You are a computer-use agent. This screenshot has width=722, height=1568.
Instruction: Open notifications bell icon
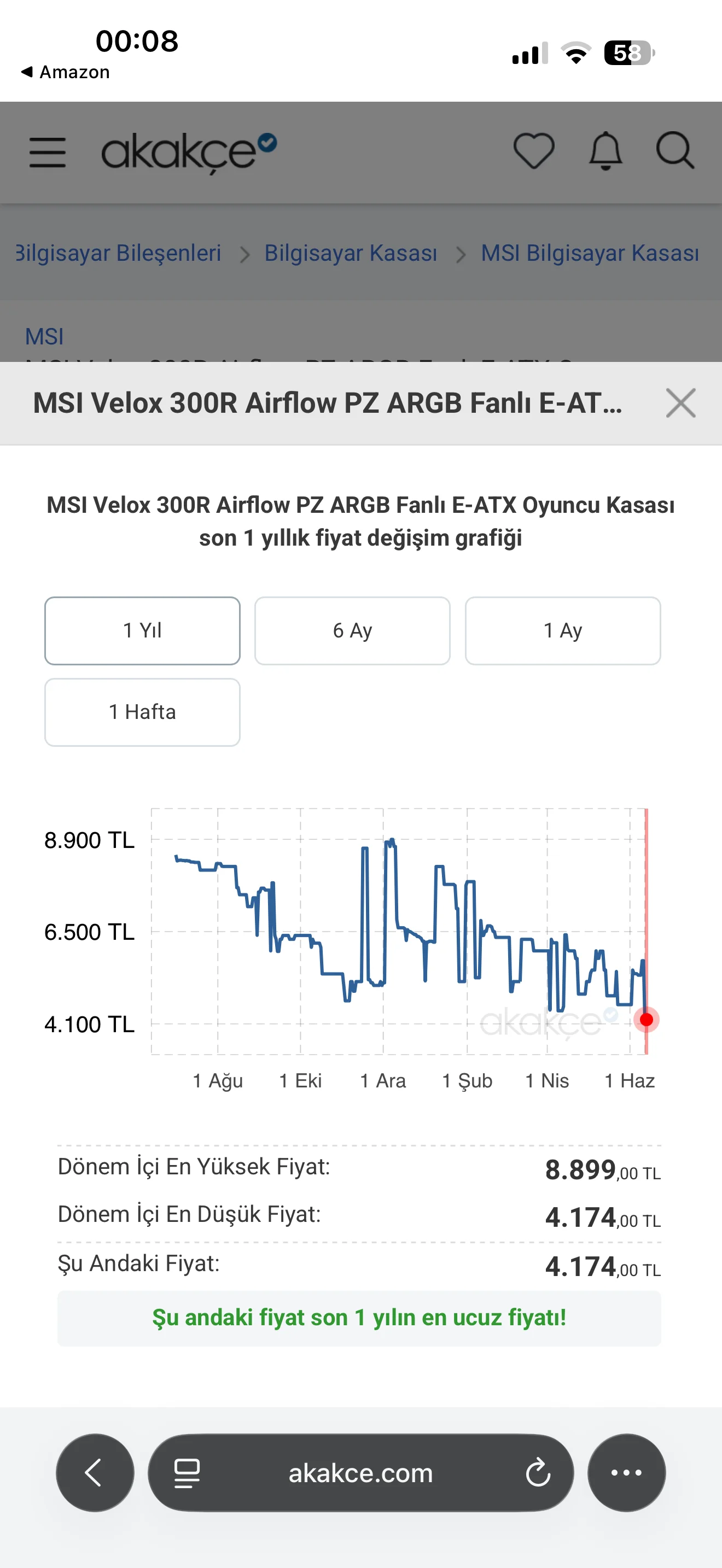click(x=605, y=150)
